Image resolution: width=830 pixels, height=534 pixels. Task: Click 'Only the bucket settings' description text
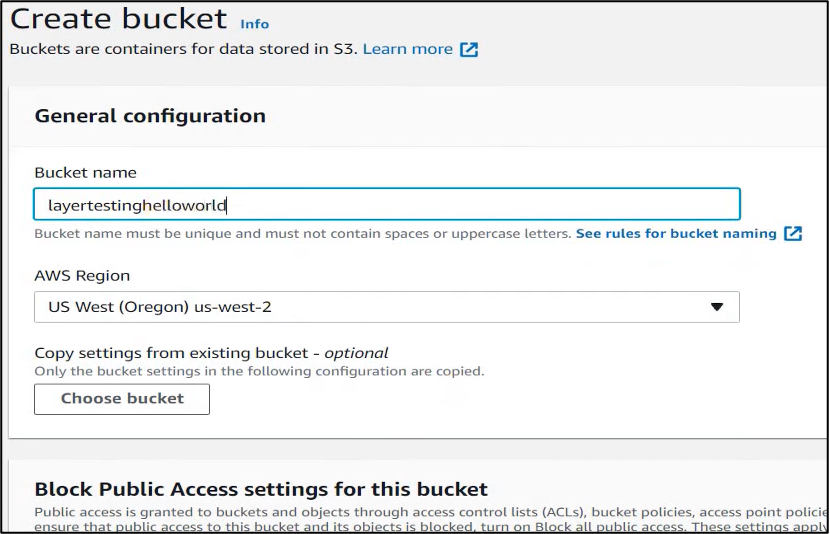tap(259, 371)
